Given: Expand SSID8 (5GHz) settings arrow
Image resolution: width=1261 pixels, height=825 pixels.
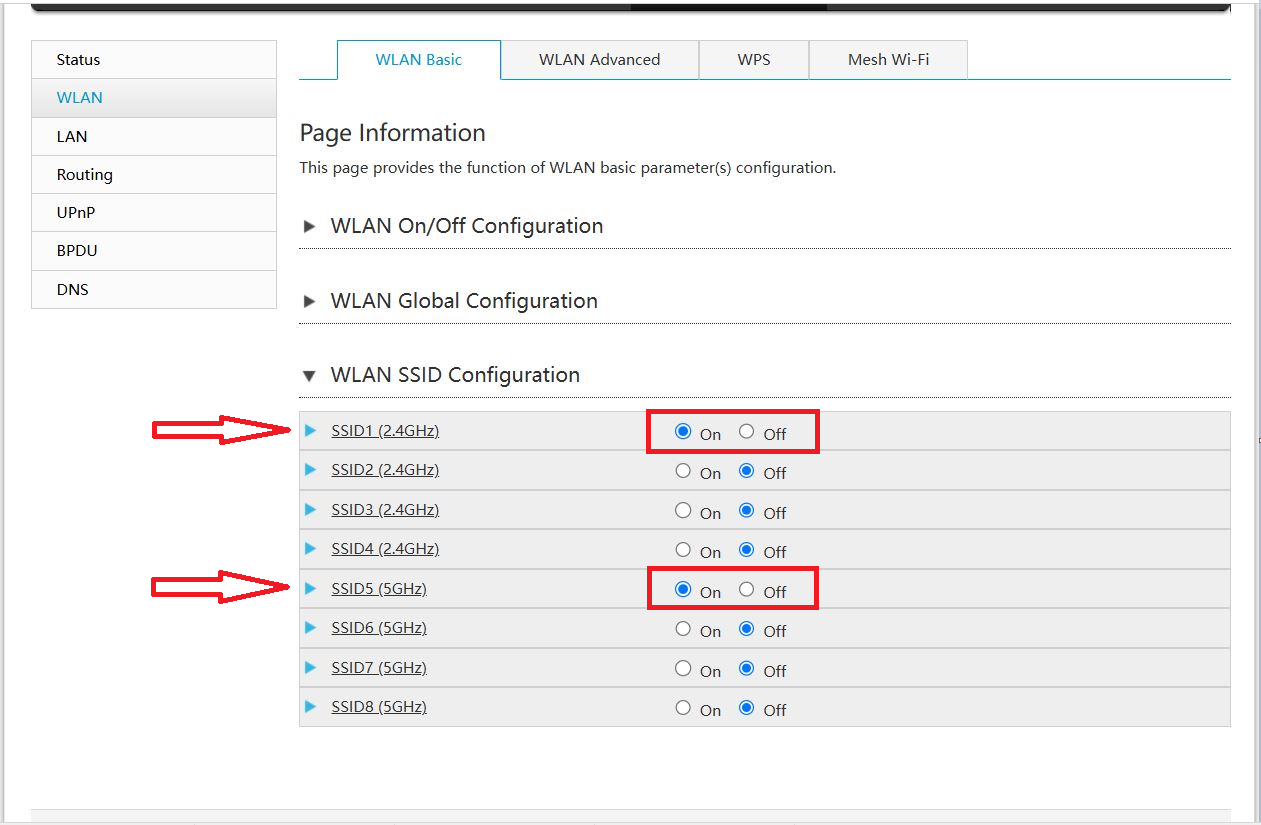Looking at the screenshot, I should tap(311, 707).
